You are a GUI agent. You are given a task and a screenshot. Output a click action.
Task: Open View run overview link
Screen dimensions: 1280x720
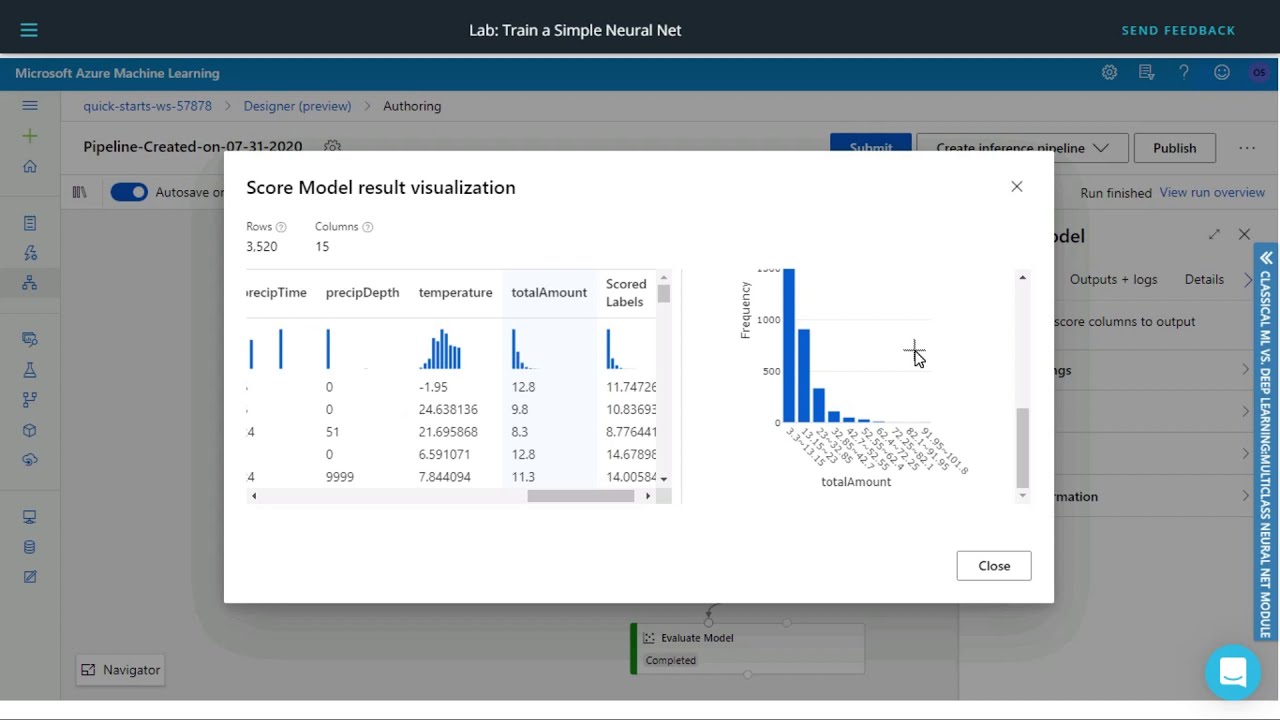pos(1212,192)
